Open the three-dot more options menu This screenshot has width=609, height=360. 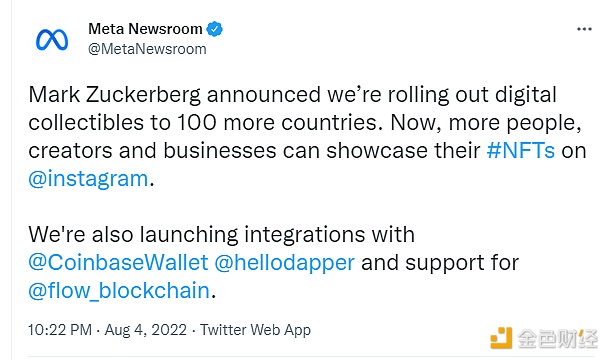tap(584, 29)
